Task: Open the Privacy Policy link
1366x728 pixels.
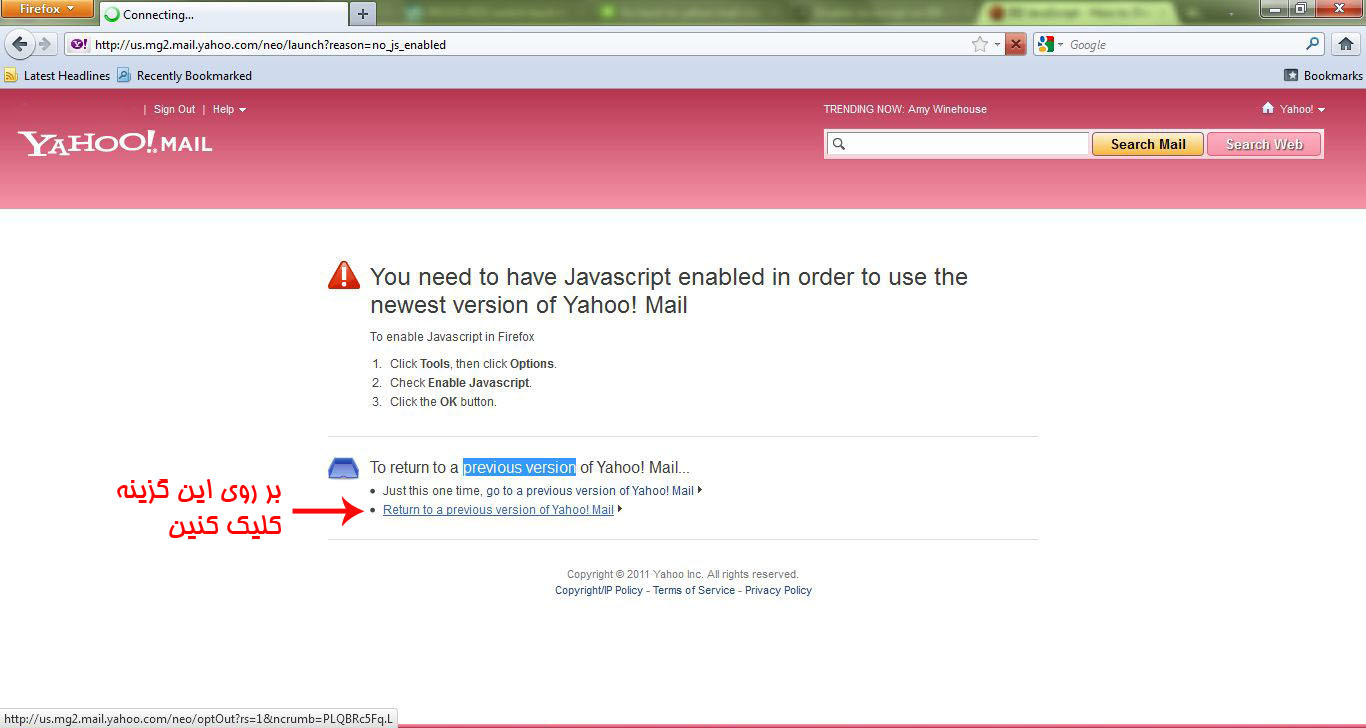Action: click(x=778, y=590)
